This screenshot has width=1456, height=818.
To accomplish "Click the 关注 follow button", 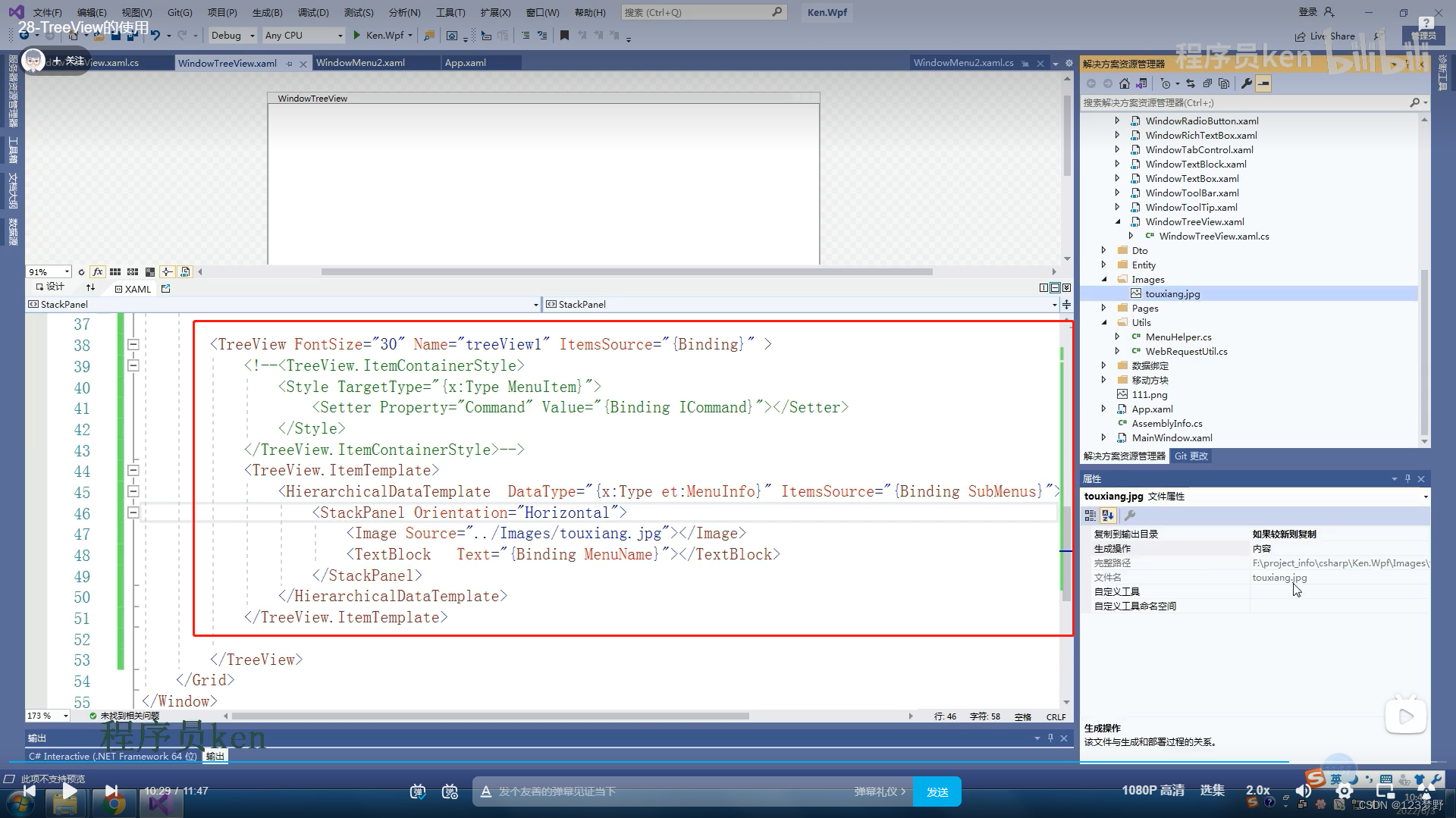I will pos(68,61).
